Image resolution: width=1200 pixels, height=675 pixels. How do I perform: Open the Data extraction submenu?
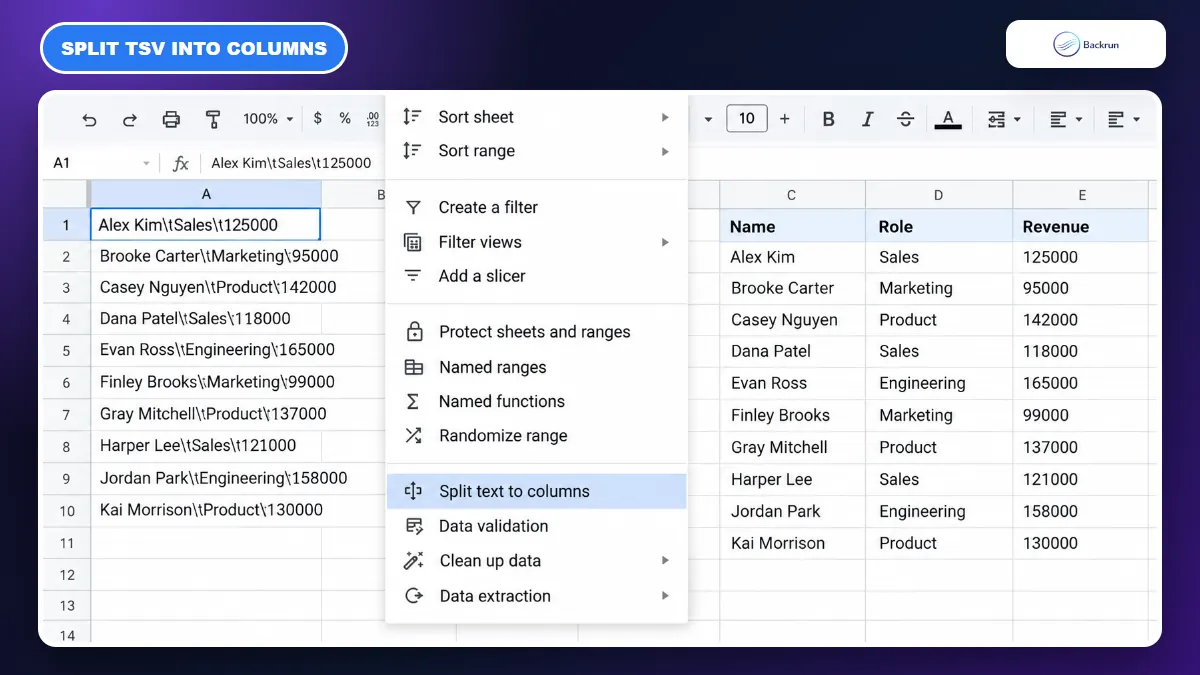point(536,596)
